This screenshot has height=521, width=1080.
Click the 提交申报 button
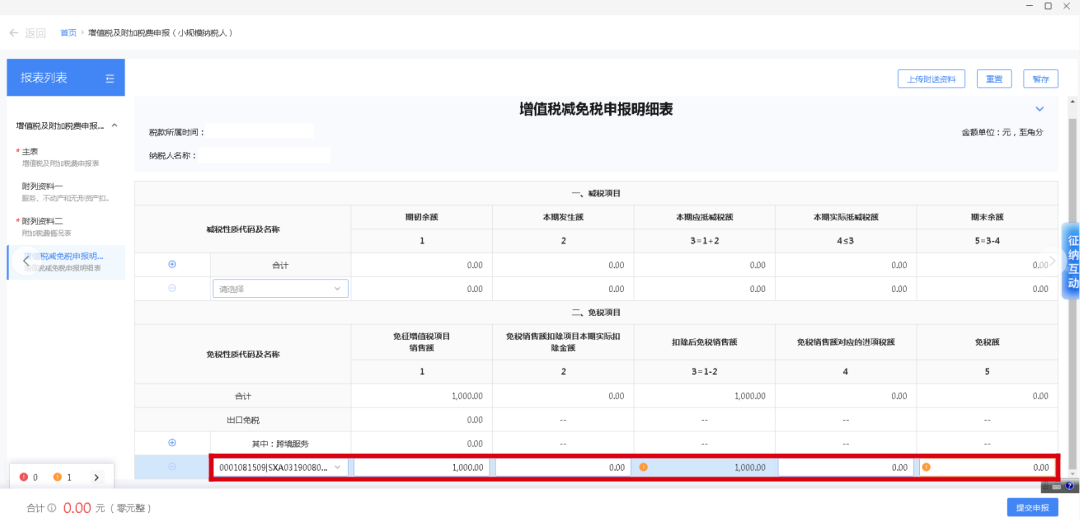tap(1032, 508)
